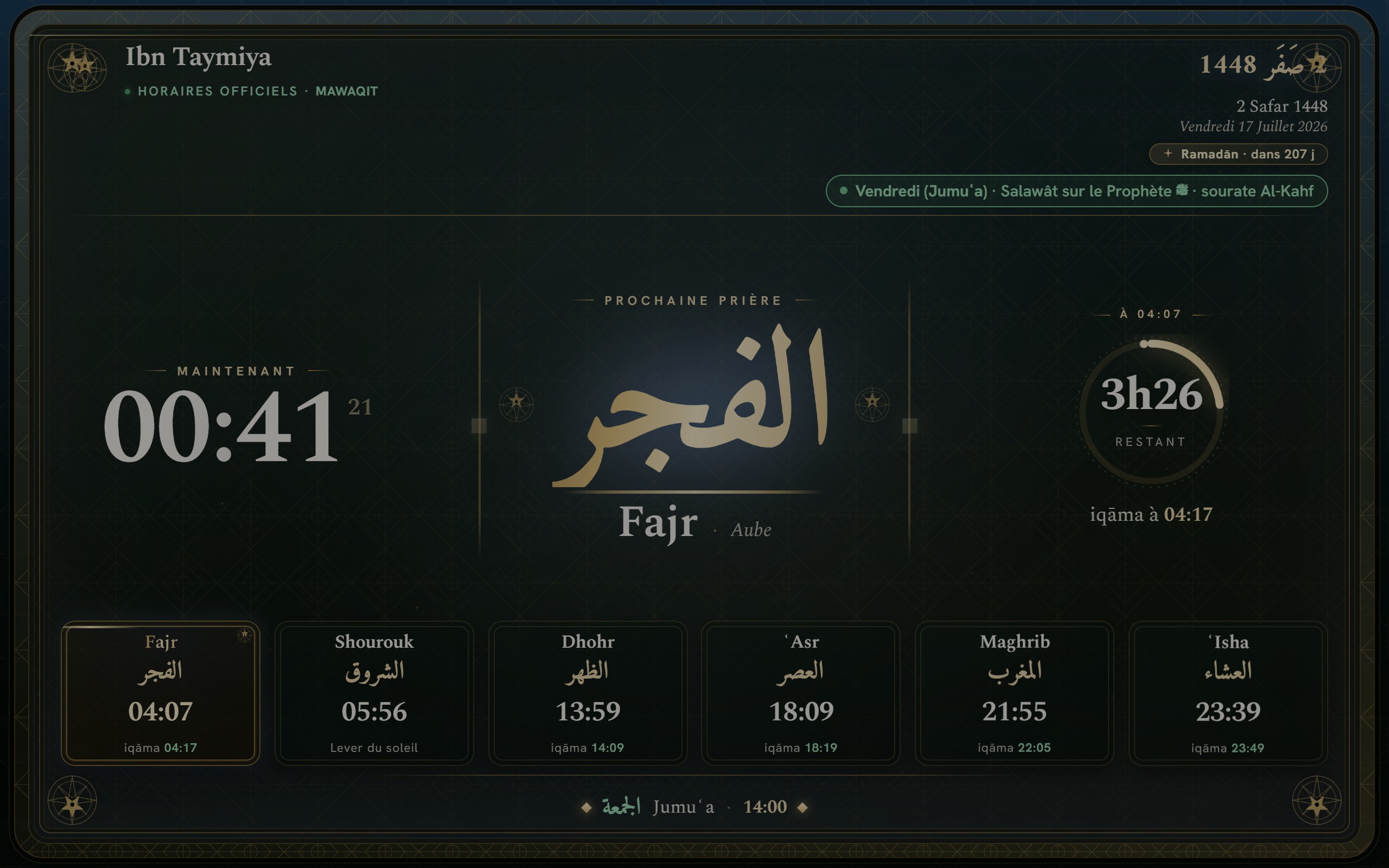Select the Shourouk 05:56 card
This screenshot has width=1389, height=868.
[374, 693]
